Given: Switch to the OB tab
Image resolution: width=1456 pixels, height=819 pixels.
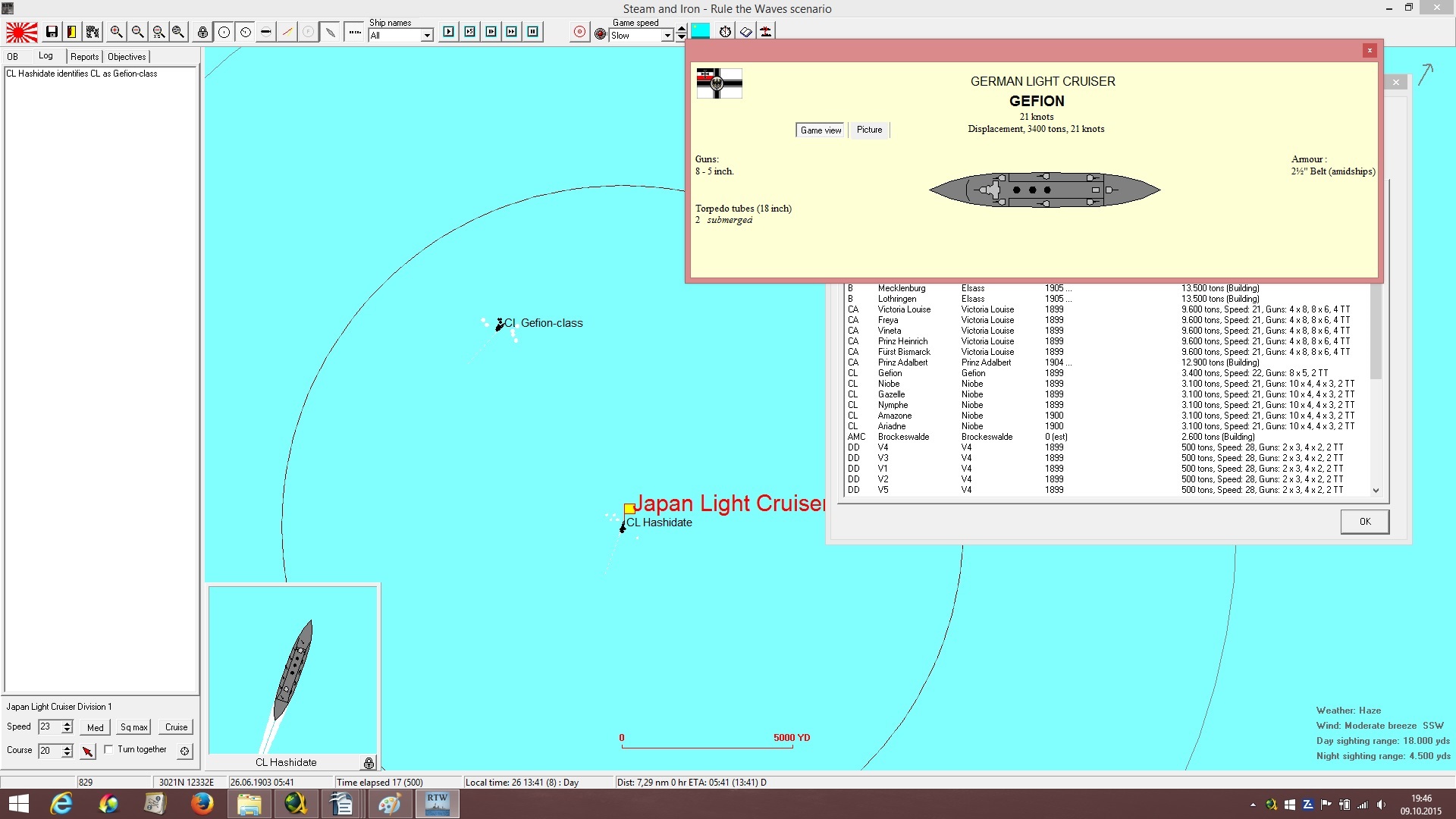Looking at the screenshot, I should (13, 57).
